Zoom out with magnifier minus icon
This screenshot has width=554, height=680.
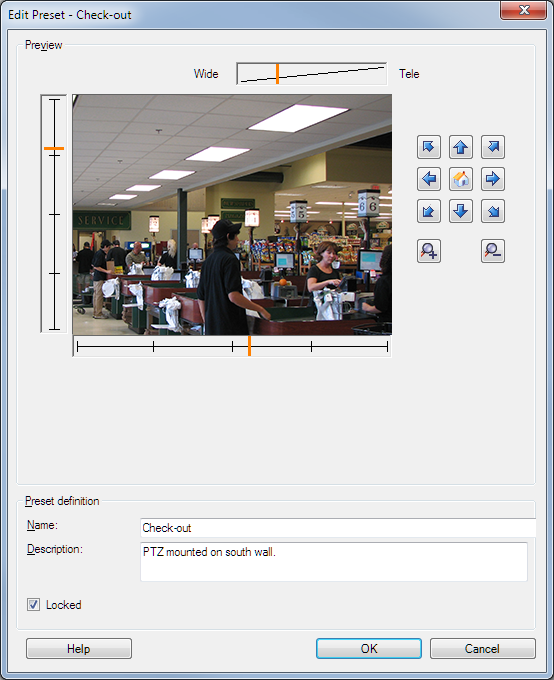pyautogui.click(x=493, y=251)
